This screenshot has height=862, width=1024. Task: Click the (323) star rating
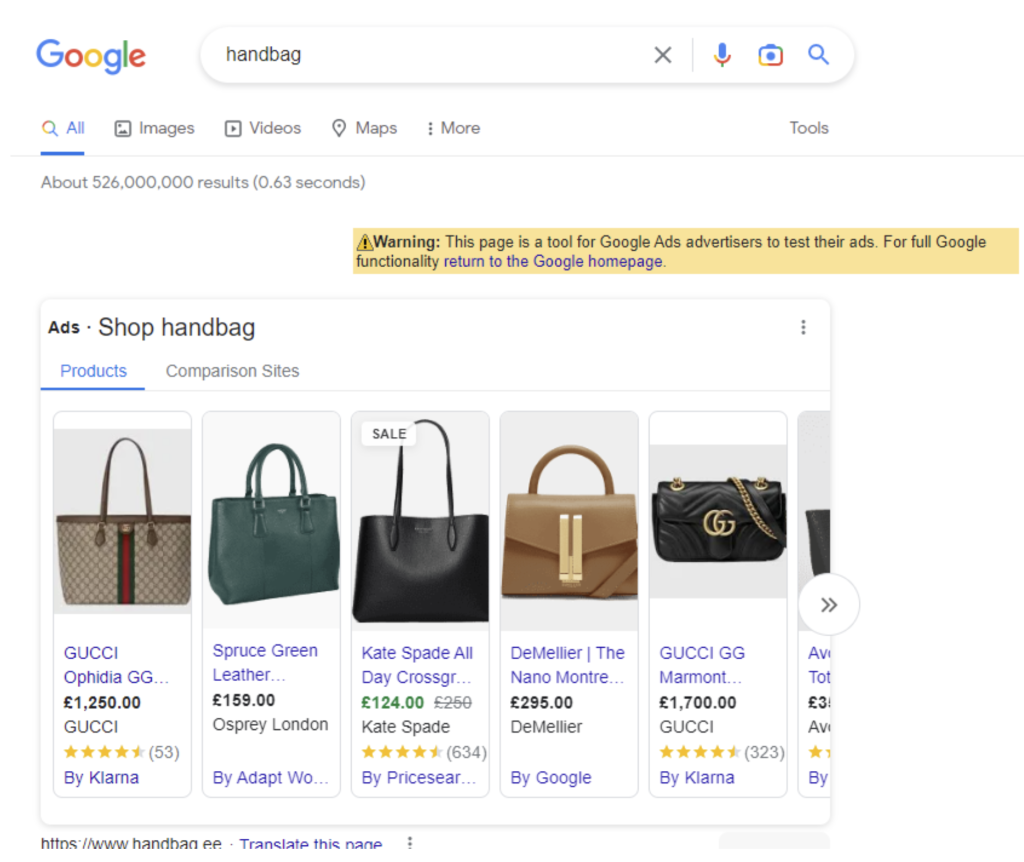point(722,752)
